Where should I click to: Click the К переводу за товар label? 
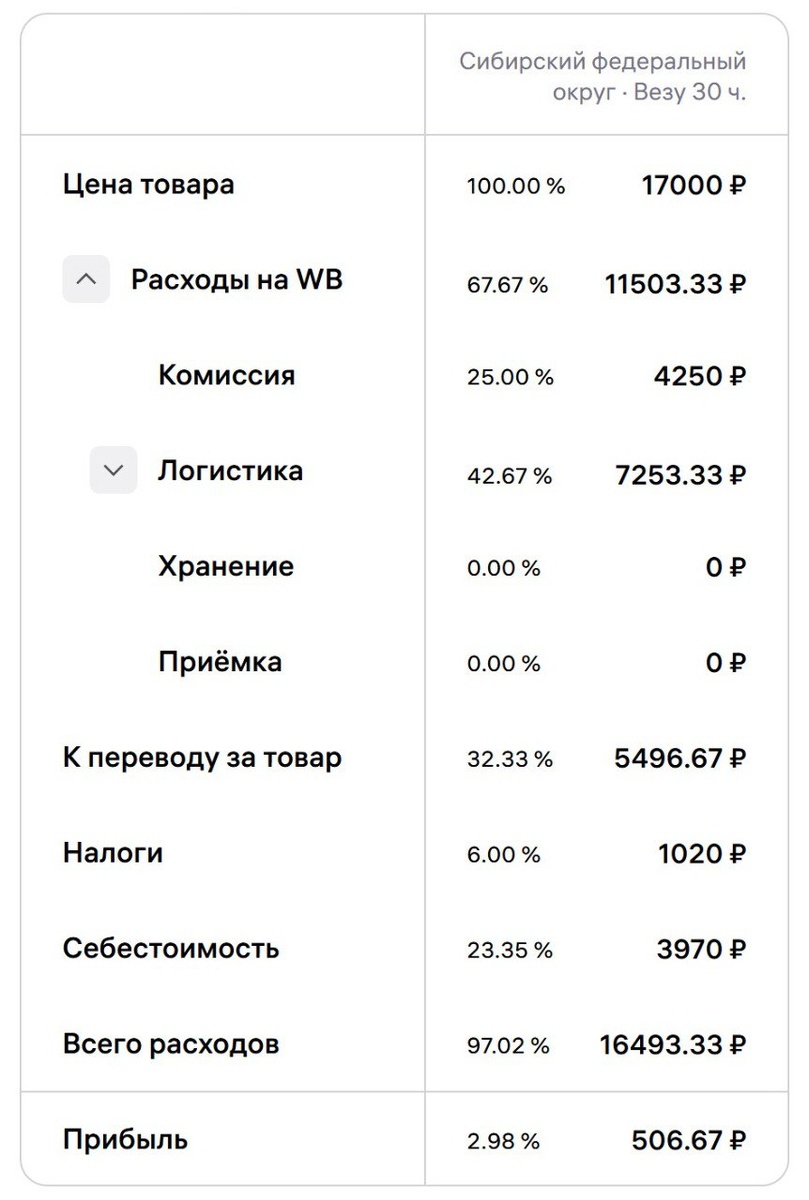[202, 758]
